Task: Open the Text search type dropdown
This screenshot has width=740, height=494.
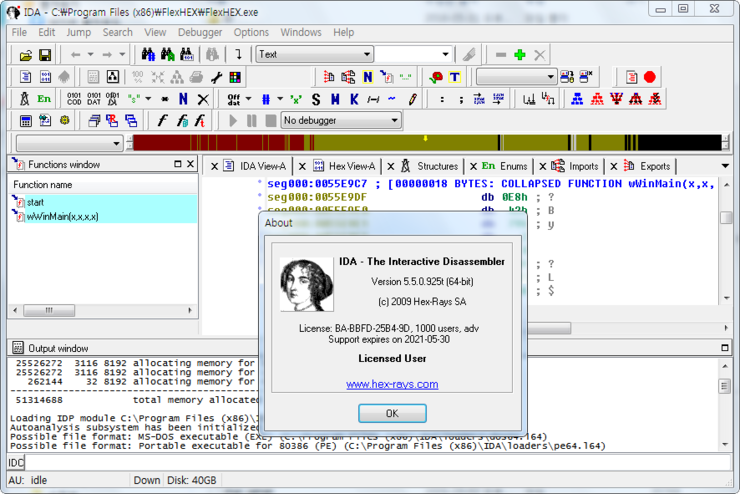Action: [x=367, y=54]
